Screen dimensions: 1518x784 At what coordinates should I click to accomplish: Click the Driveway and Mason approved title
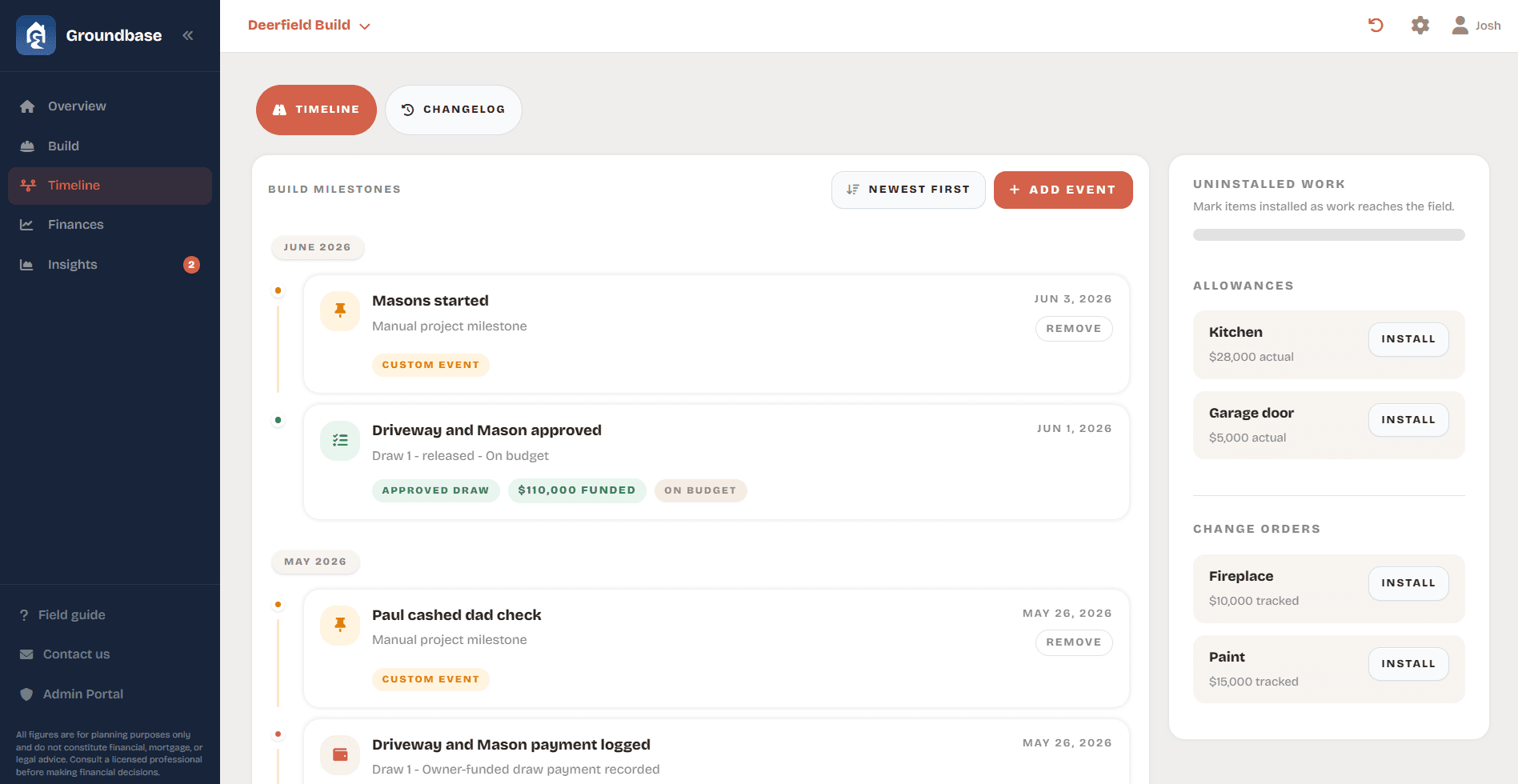pyautogui.click(x=487, y=430)
